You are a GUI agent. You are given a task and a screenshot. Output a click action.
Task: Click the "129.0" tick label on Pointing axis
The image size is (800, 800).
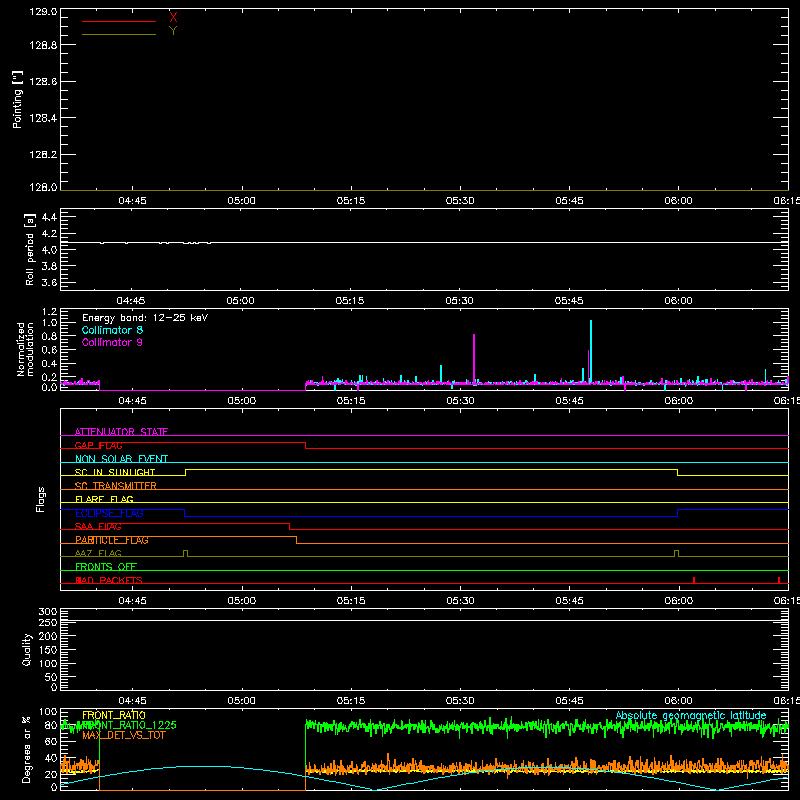click(x=43, y=12)
